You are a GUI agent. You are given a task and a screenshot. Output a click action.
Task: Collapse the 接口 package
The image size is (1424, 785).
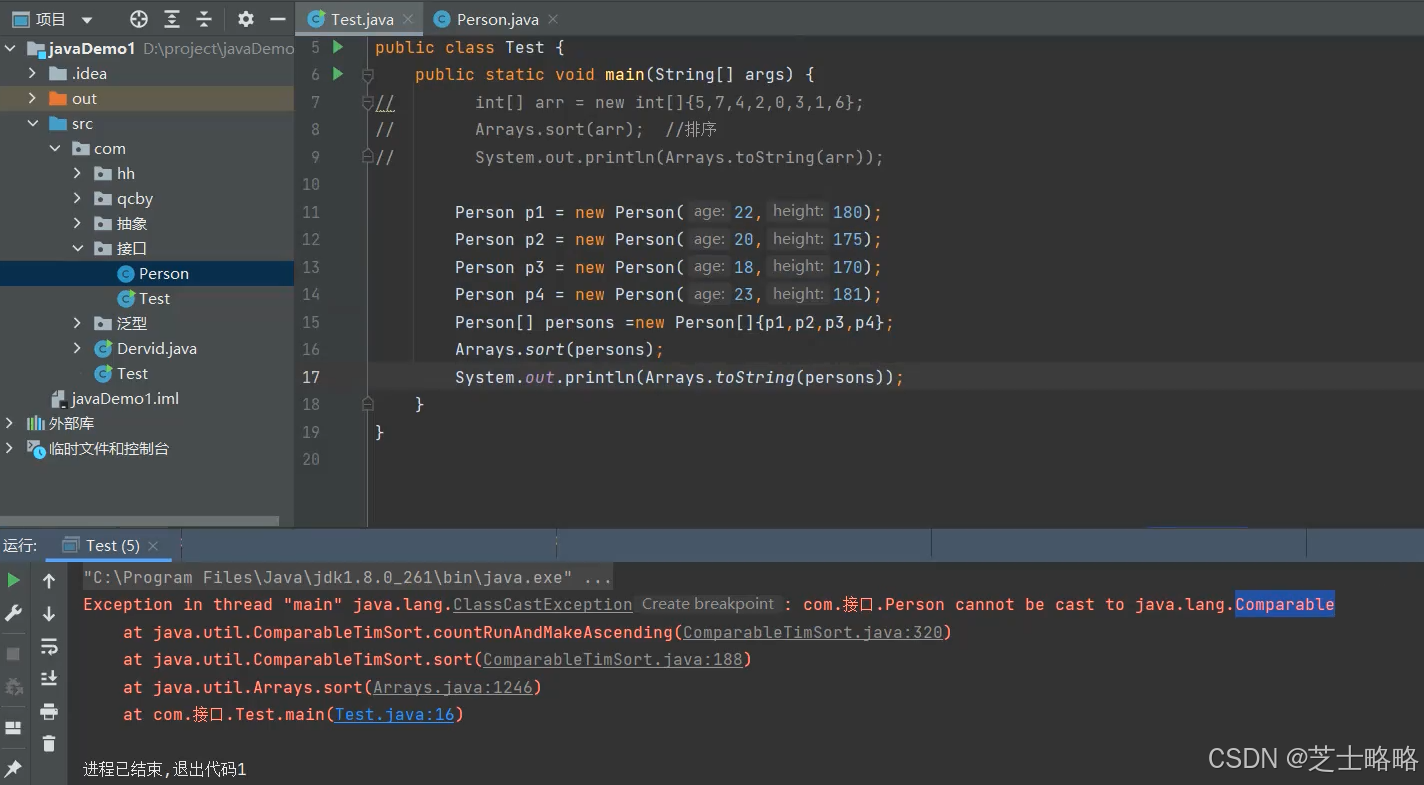click(77, 248)
